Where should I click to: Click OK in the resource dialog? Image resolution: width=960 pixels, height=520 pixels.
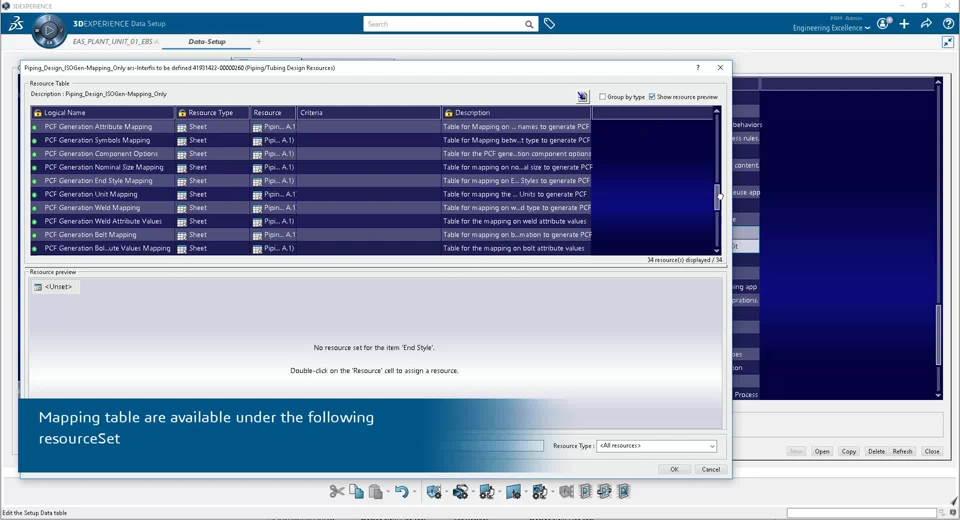pyautogui.click(x=674, y=469)
